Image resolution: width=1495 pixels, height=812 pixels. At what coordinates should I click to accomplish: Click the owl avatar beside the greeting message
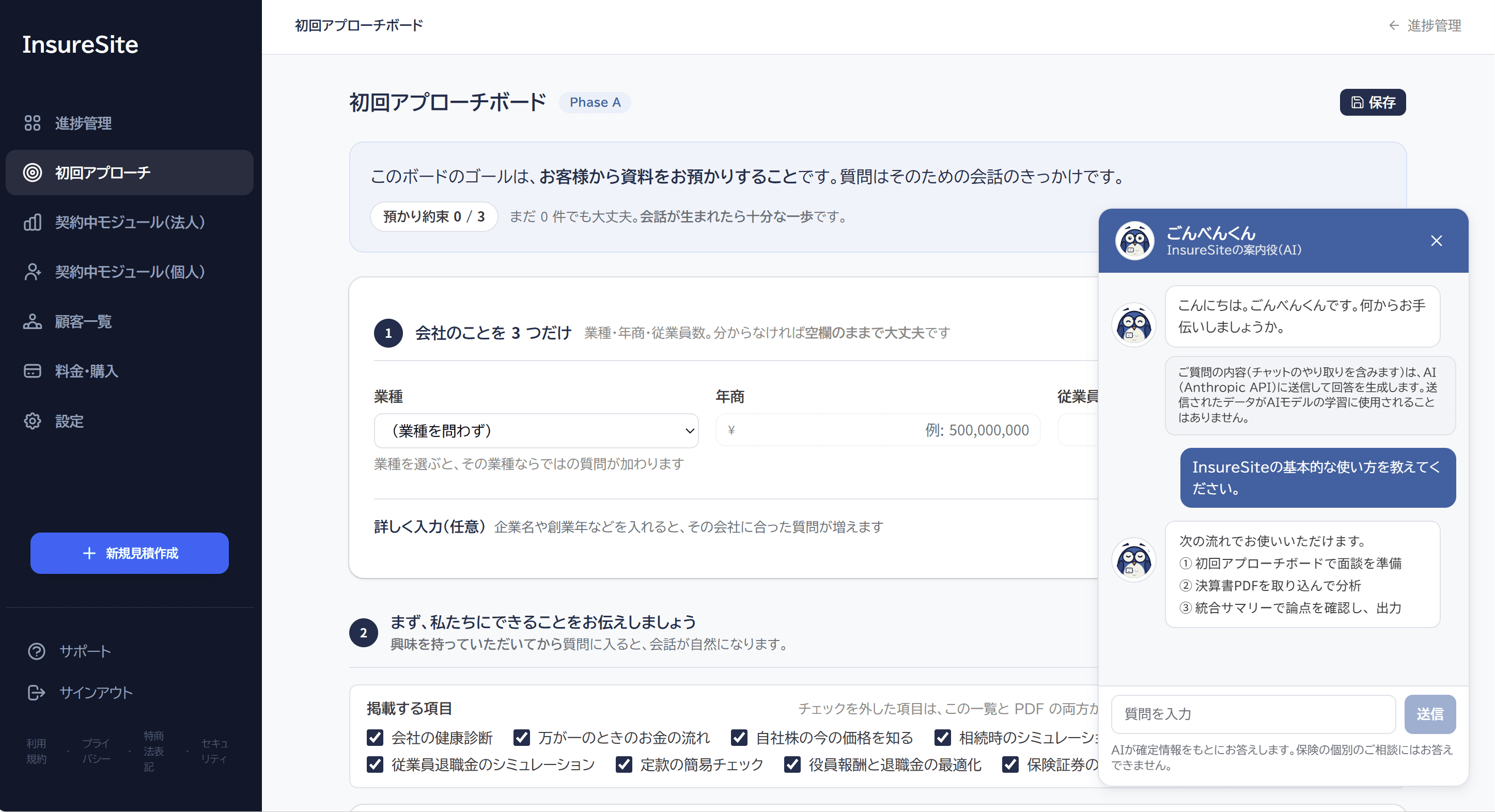(x=1134, y=324)
